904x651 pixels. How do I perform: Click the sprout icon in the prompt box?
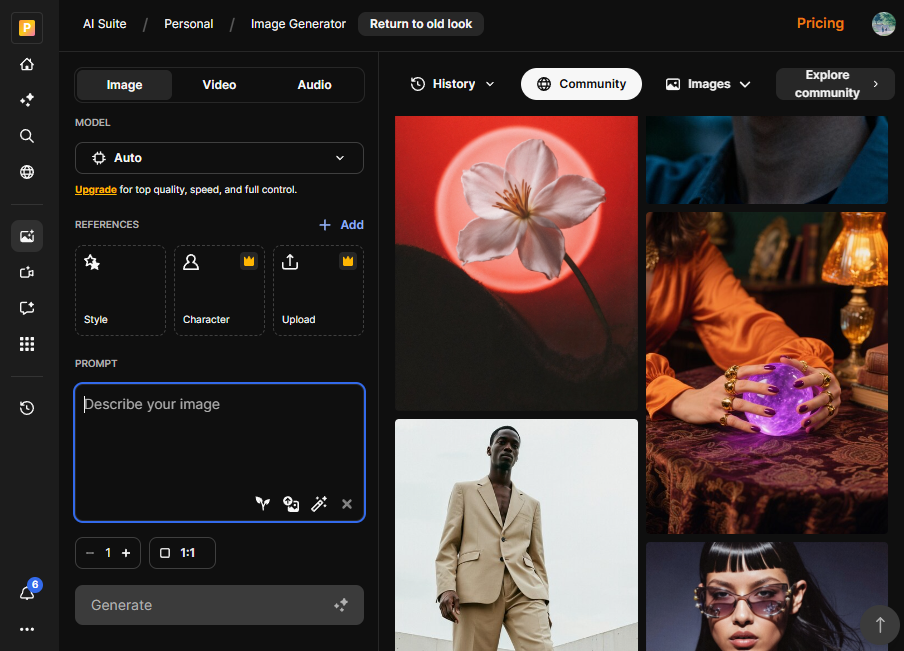[262, 504]
